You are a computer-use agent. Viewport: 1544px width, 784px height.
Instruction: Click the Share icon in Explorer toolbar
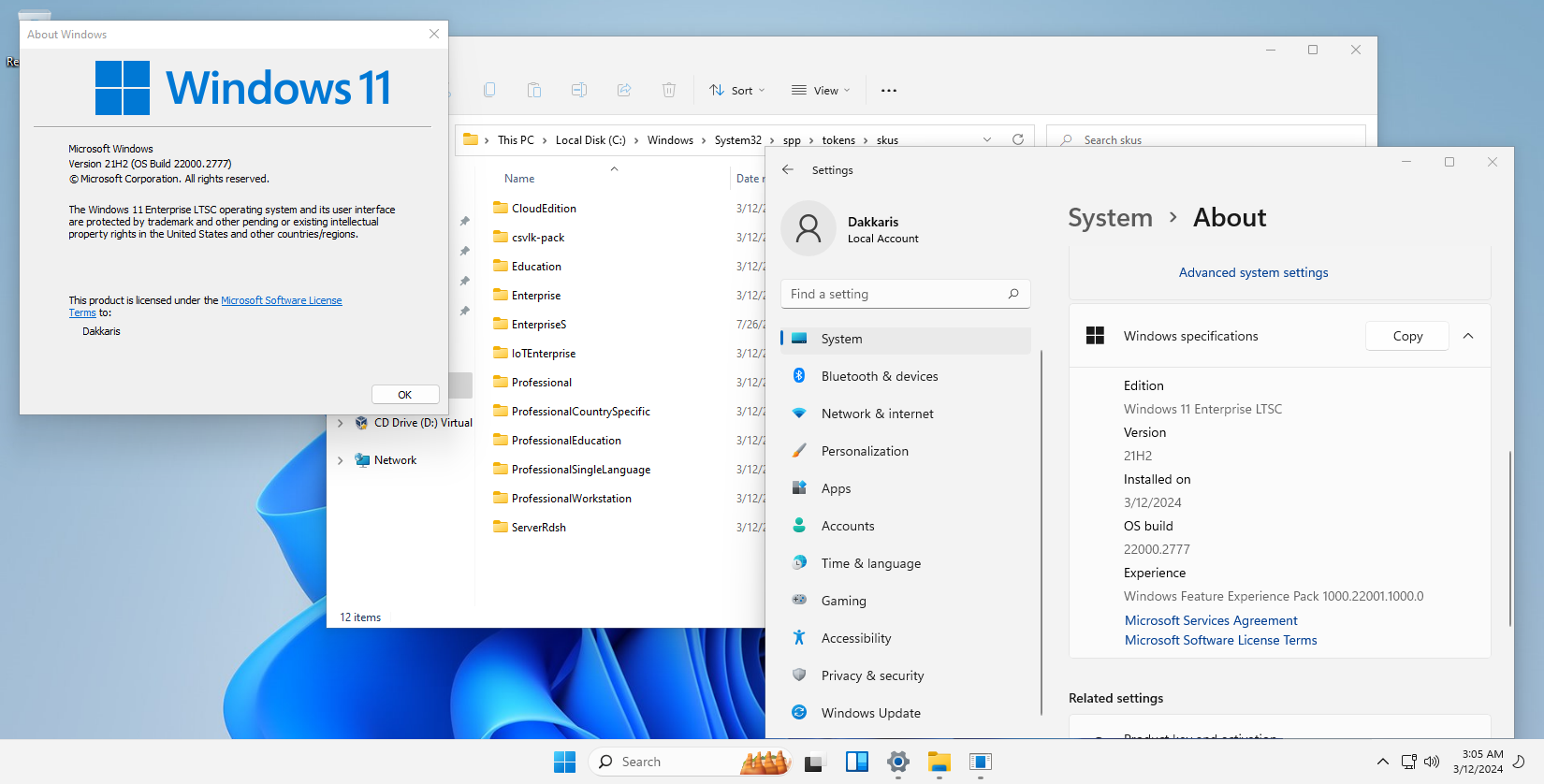pyautogui.click(x=624, y=90)
